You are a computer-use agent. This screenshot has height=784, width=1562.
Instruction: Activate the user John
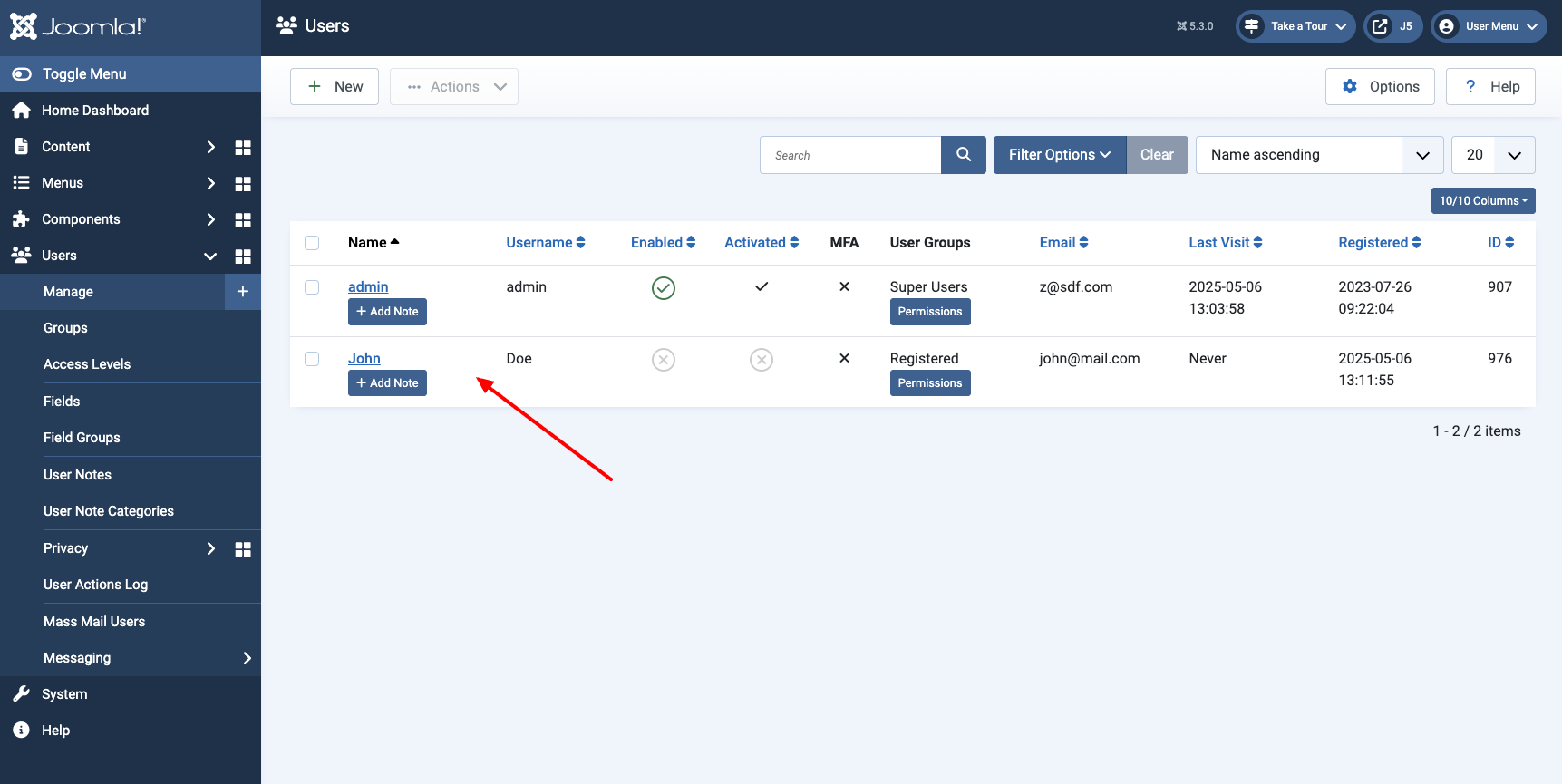[x=762, y=360]
